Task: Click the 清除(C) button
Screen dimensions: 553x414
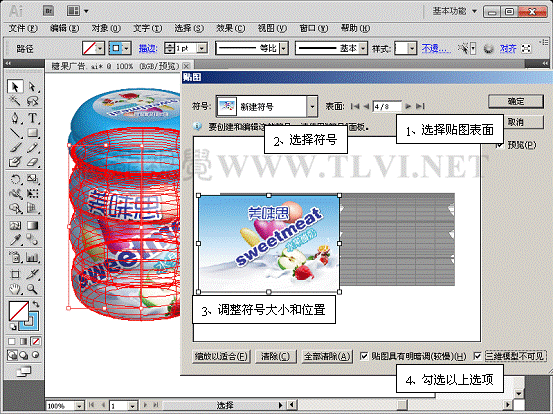Action: tap(275, 357)
